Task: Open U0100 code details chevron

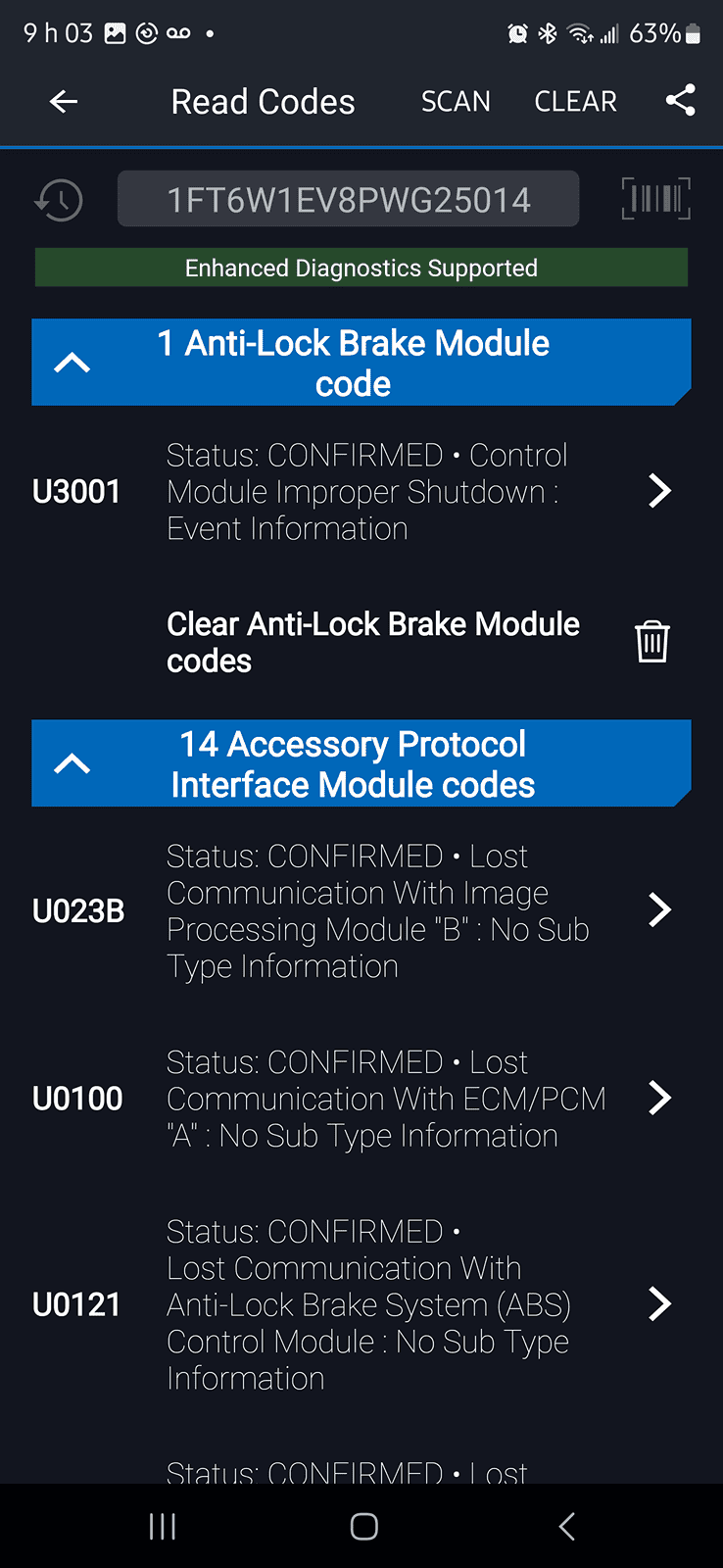Action: tap(659, 1099)
